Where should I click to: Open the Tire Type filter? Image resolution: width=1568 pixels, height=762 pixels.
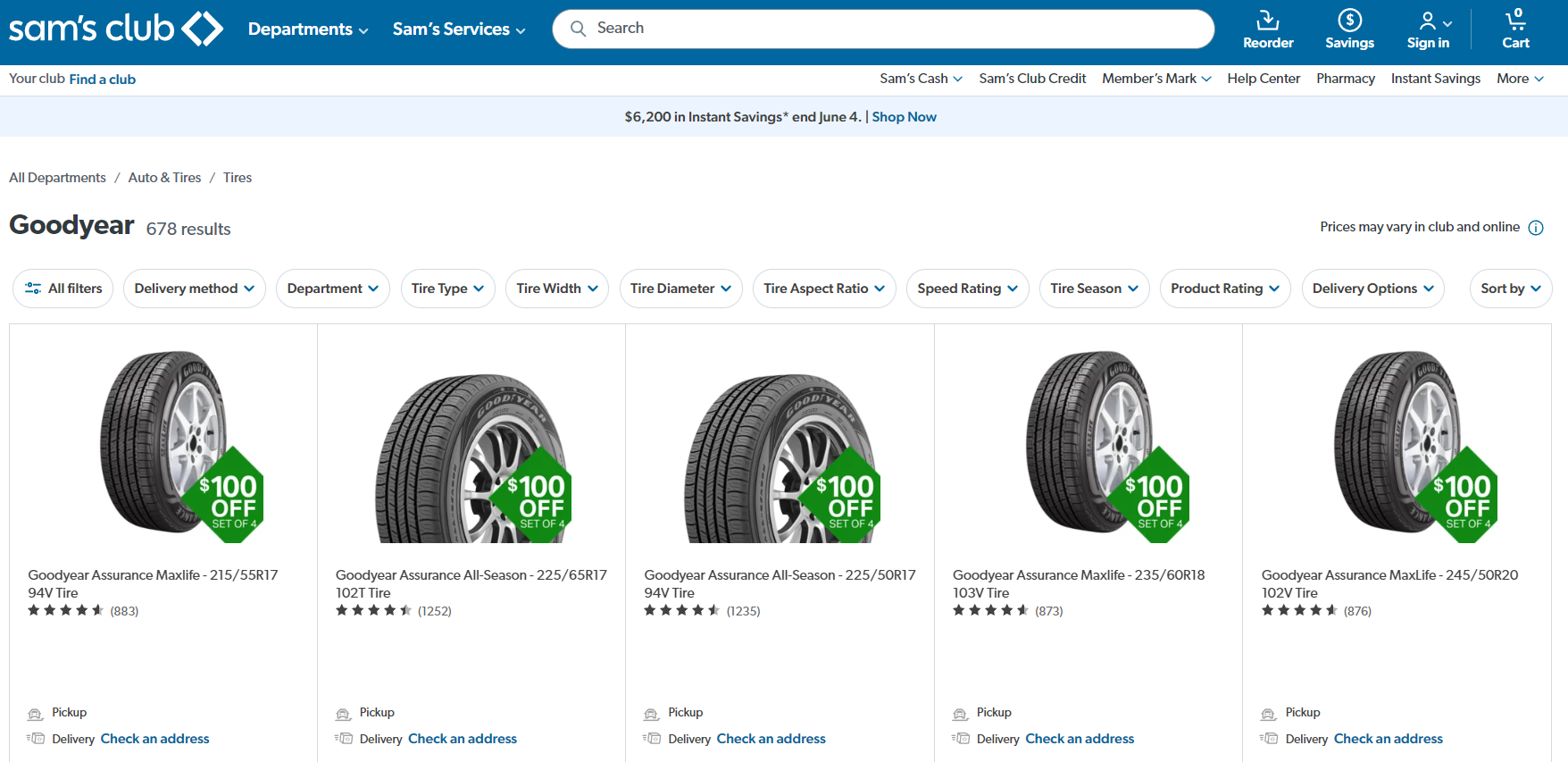[x=447, y=289]
